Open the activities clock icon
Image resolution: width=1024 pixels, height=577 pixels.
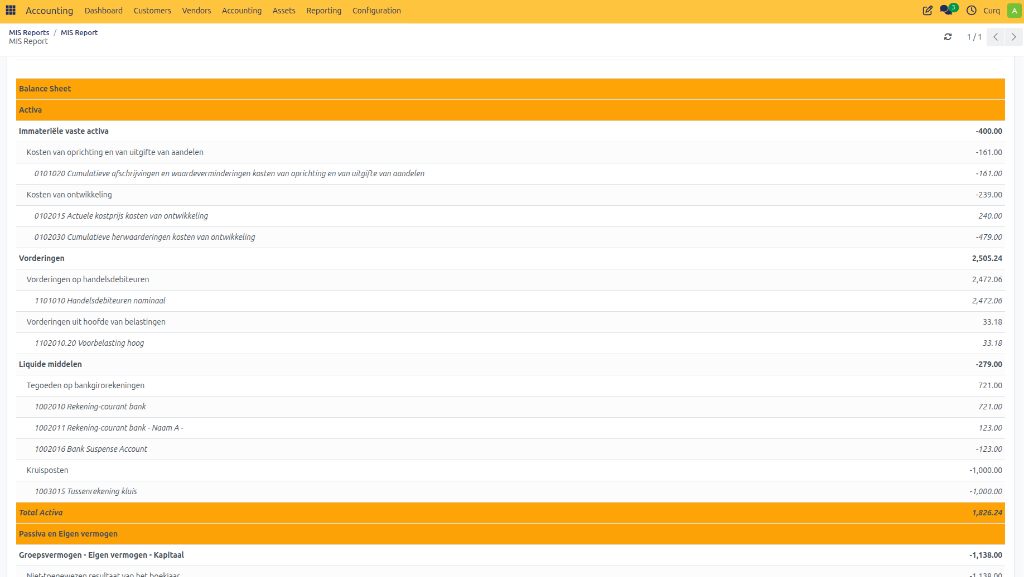pyautogui.click(x=971, y=10)
